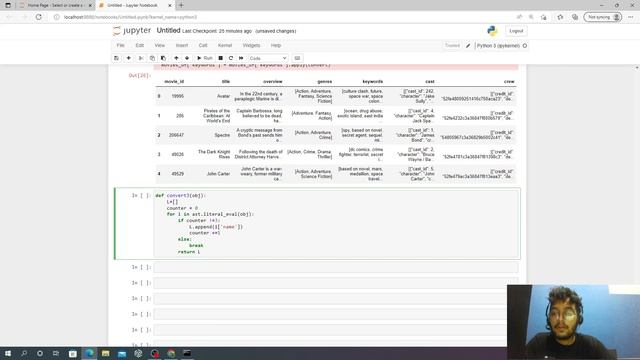Run the selected cell

tap(205, 58)
